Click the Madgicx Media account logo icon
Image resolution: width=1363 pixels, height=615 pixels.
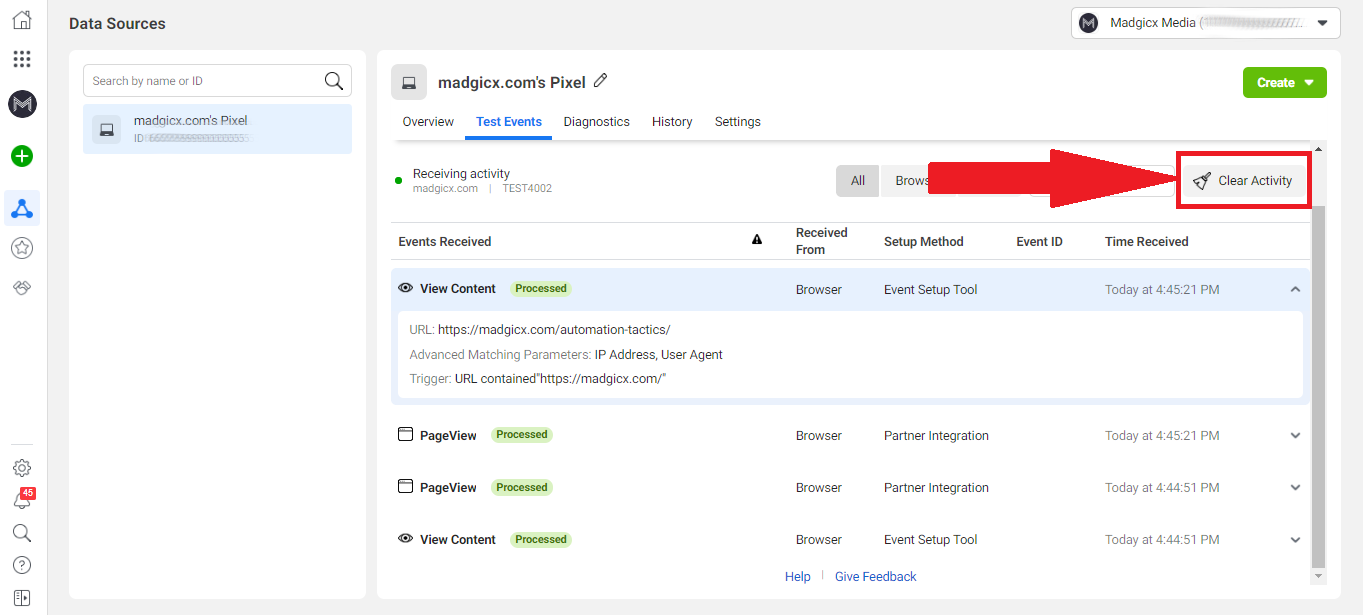pos(1089,23)
